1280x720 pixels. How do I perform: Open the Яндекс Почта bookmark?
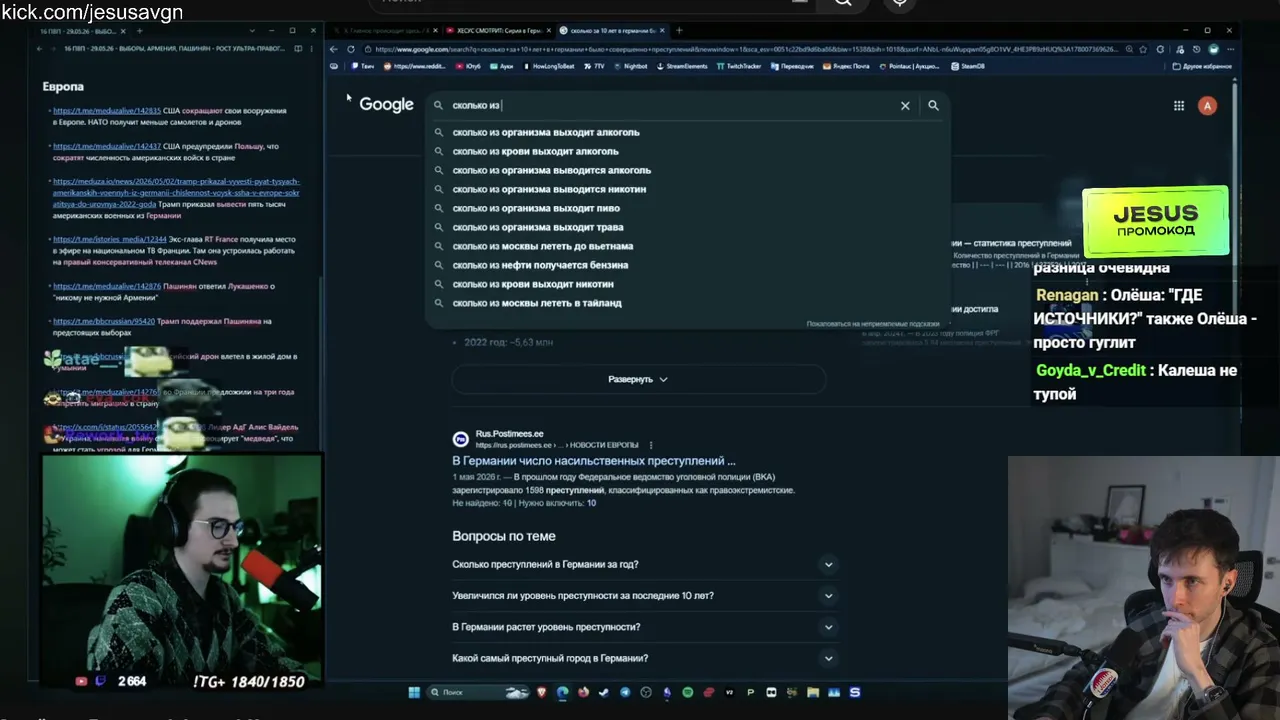click(x=847, y=66)
